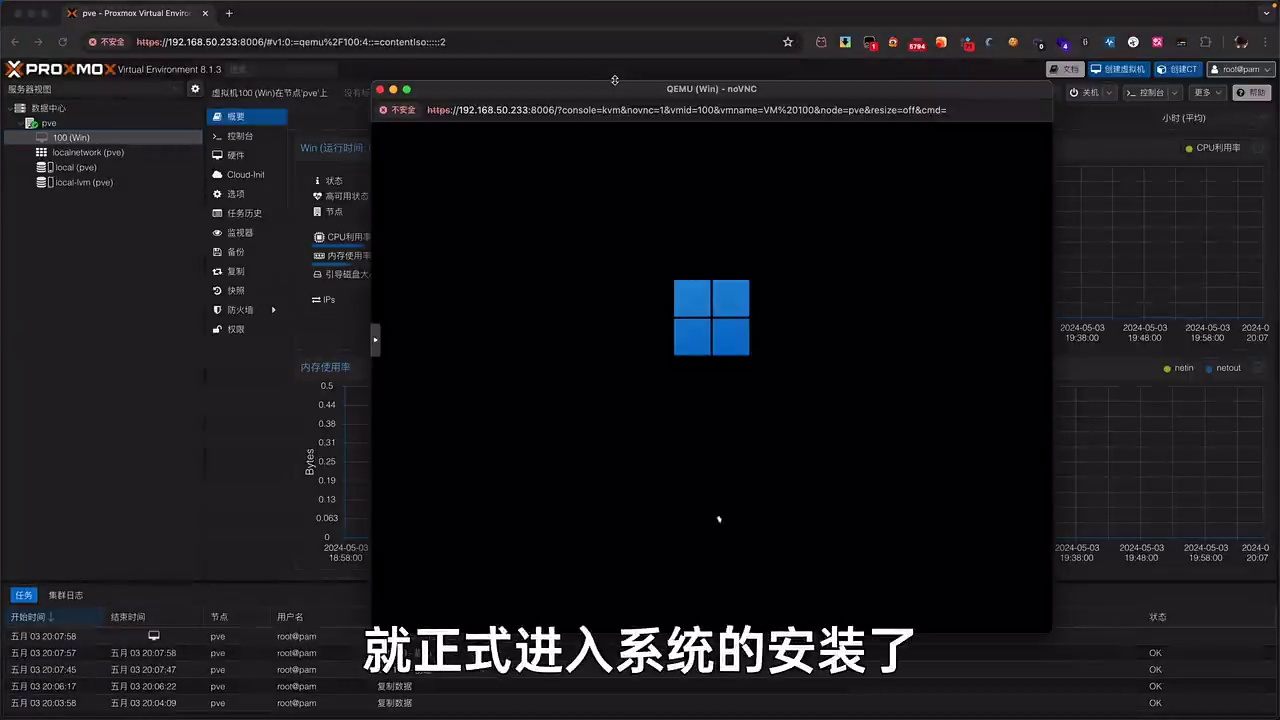Select the task row starting 五月 03 20:06:17
Screen dimensions: 1280x720
click(640, 687)
